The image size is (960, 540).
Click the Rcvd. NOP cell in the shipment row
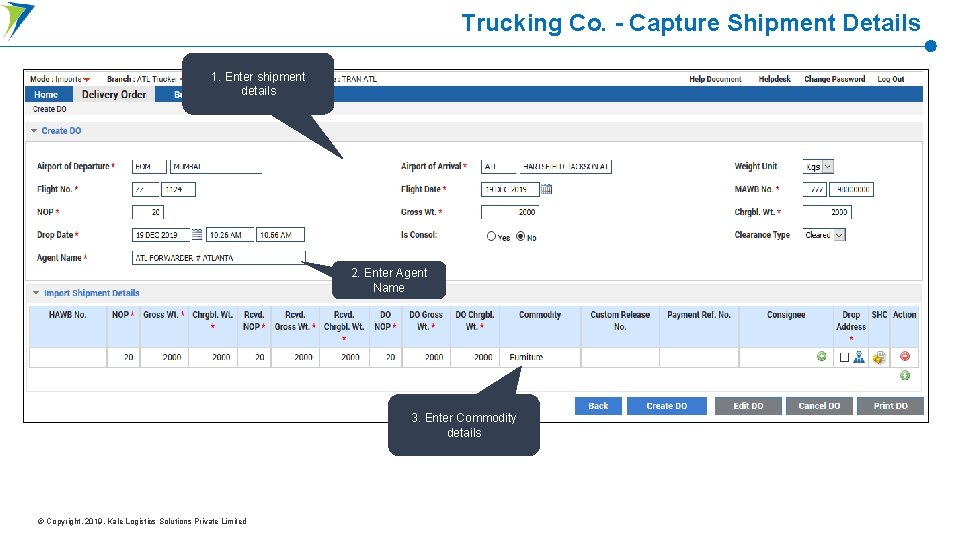pyautogui.click(x=254, y=357)
